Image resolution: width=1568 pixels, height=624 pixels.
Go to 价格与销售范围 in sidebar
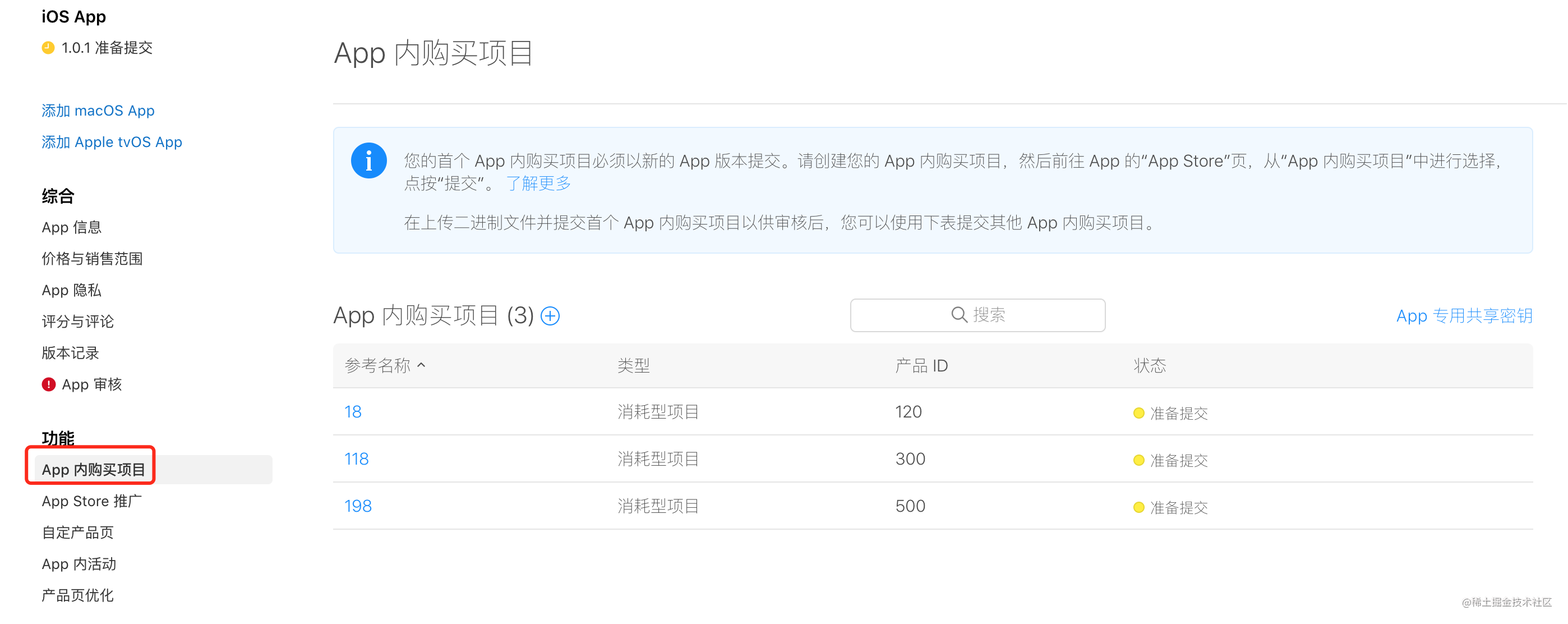pyautogui.click(x=92, y=259)
